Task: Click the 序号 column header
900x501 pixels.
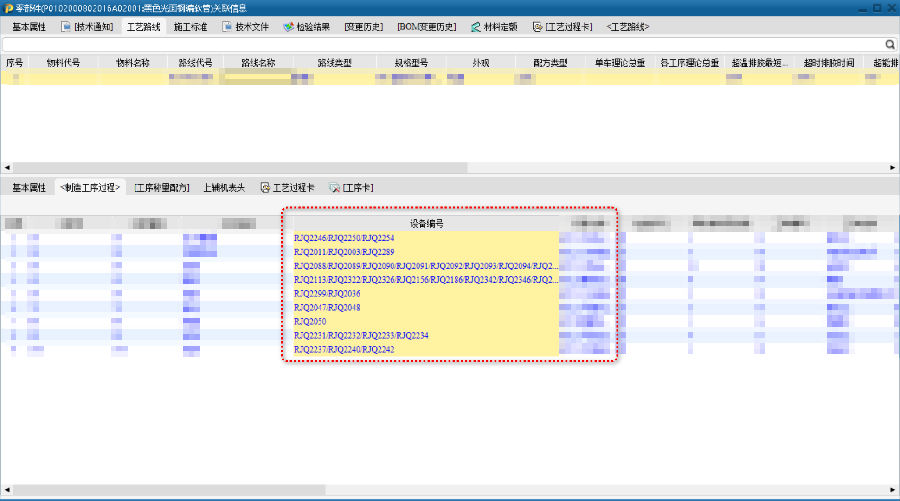Action: coord(14,63)
